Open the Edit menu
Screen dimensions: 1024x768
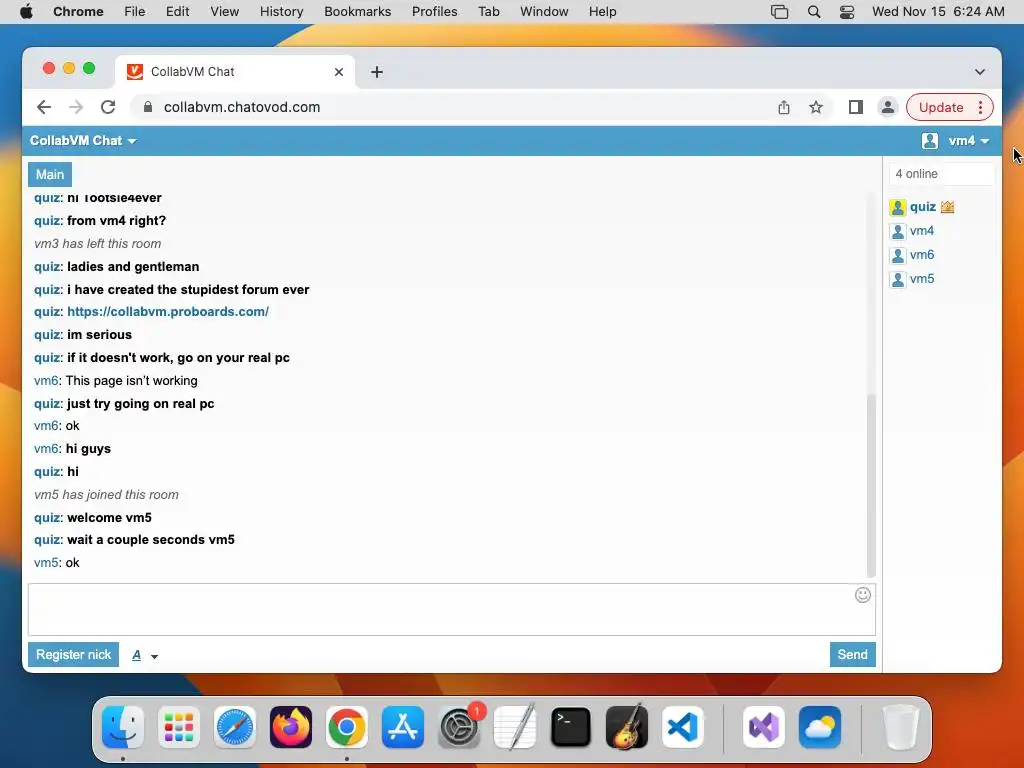click(177, 12)
